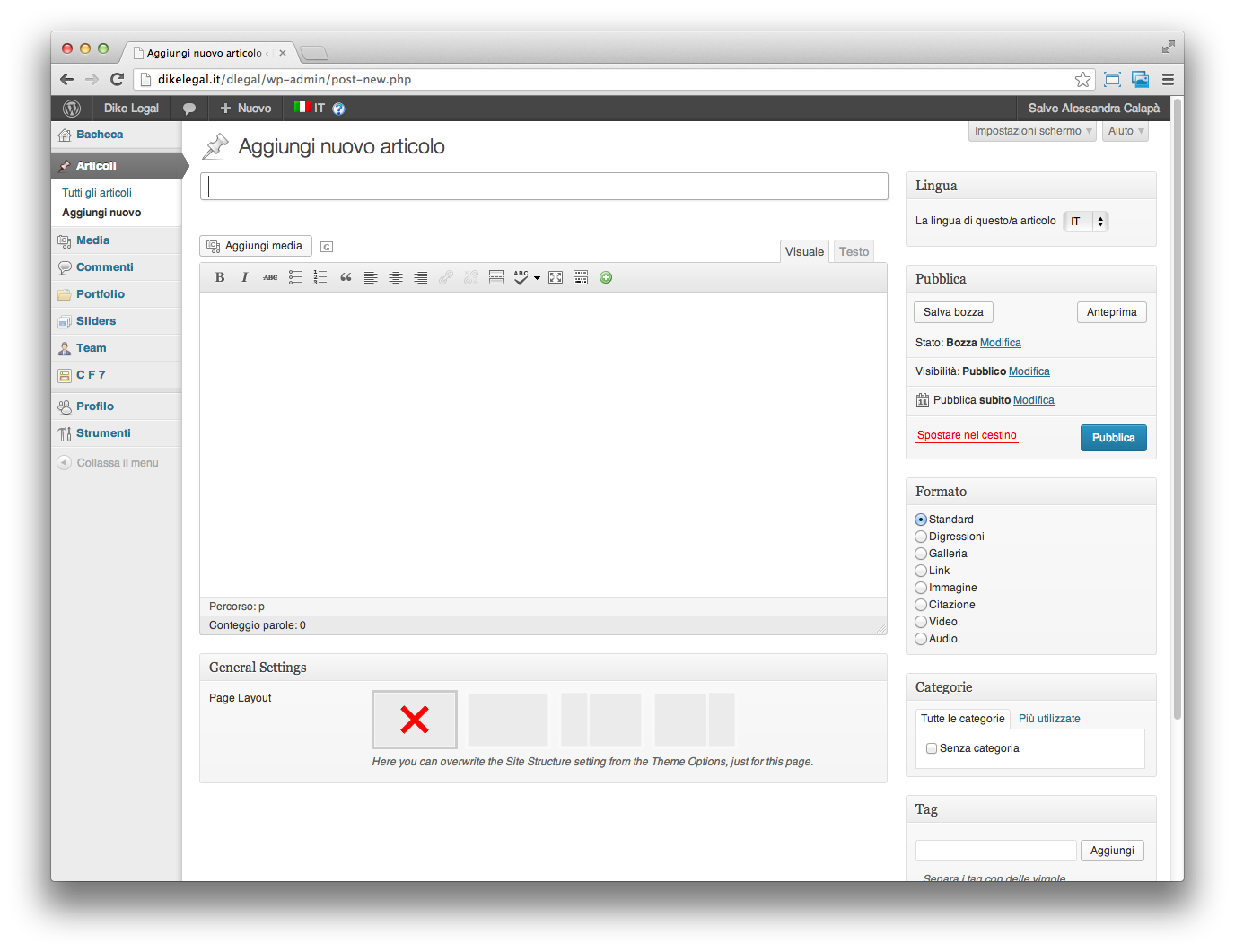1235x952 pixels.
Task: Switch to the Testo editor tab
Action: point(854,252)
